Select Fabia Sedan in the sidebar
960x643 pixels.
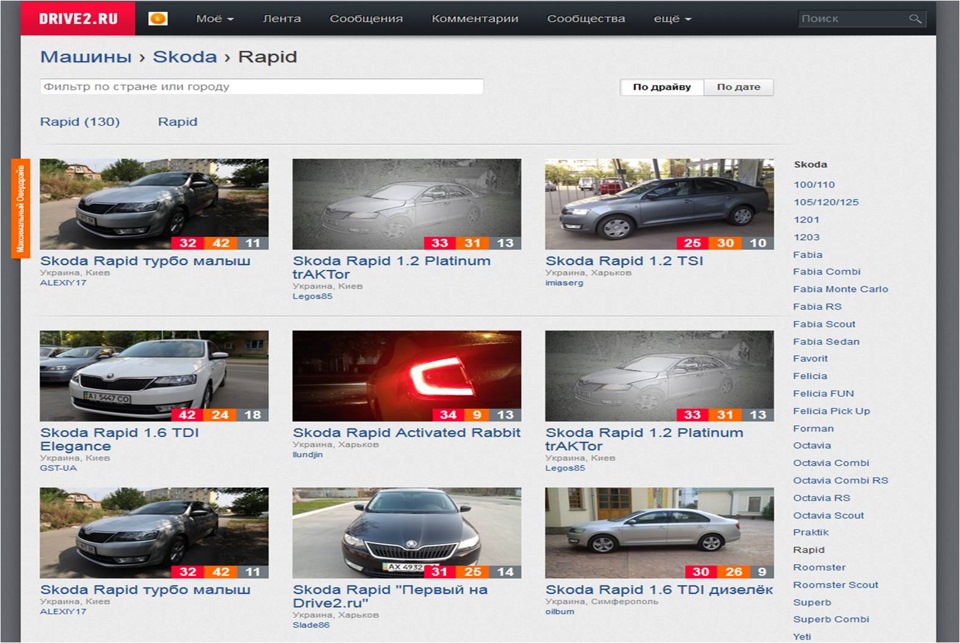[826, 342]
